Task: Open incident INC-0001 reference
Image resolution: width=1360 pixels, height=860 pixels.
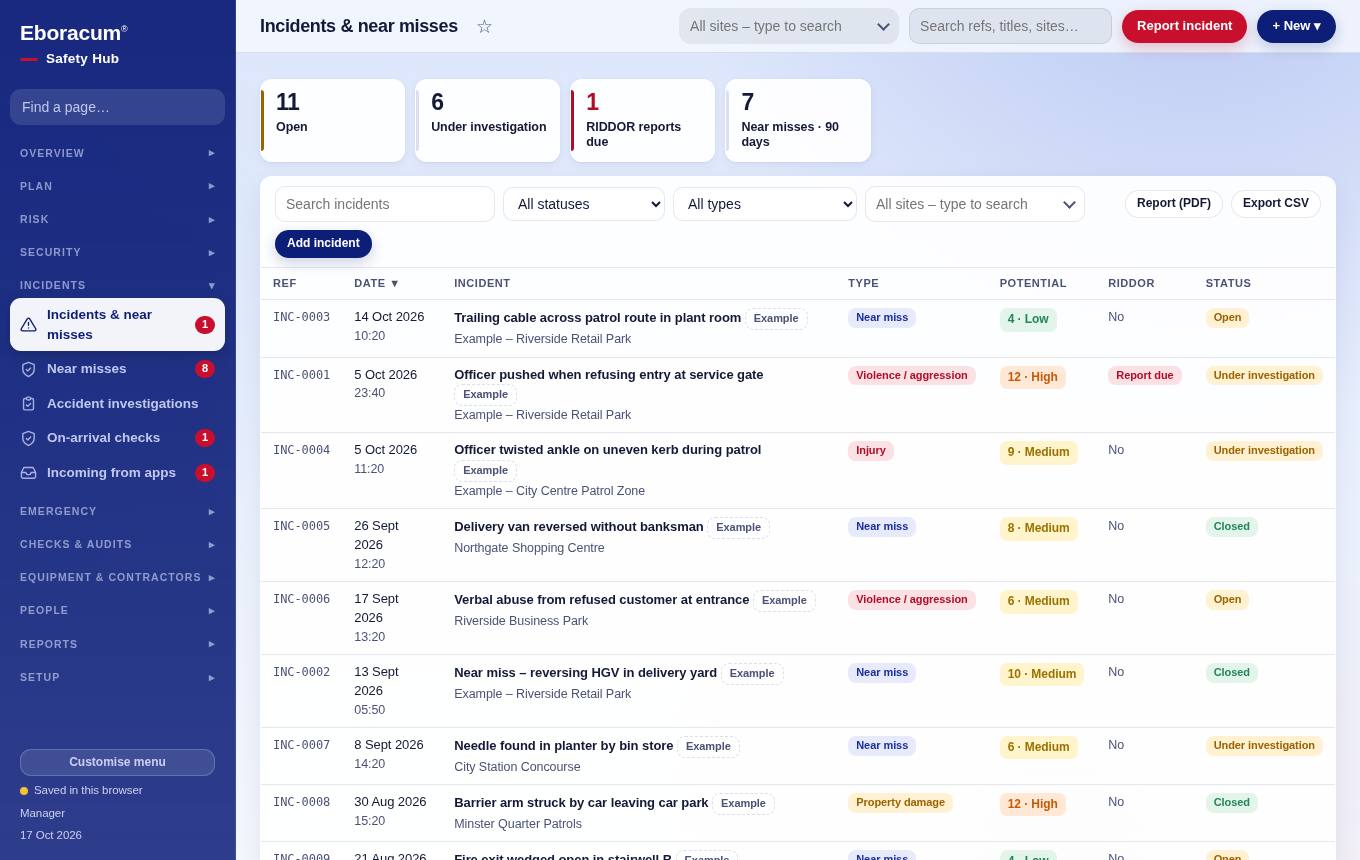Action: tap(301, 375)
